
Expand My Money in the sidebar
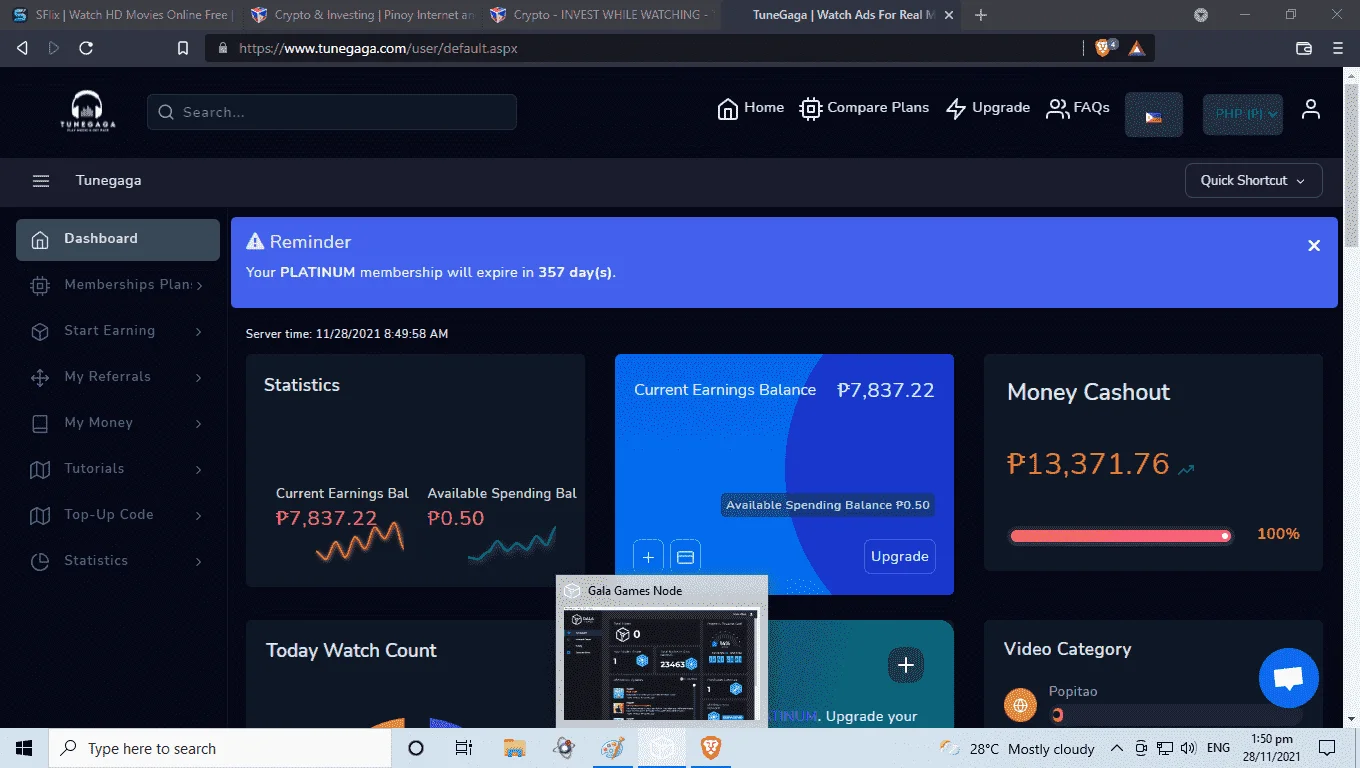pyautogui.click(x=118, y=423)
